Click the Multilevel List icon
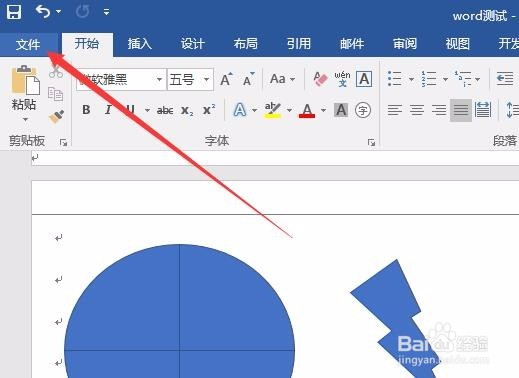 [x=463, y=79]
